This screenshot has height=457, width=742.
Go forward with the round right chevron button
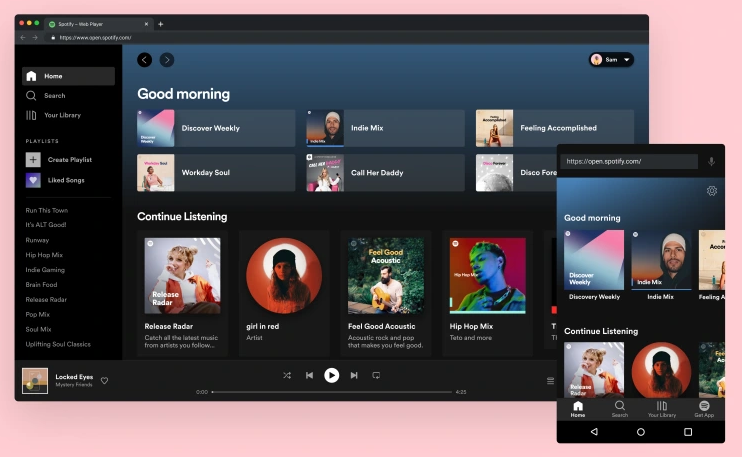167,60
